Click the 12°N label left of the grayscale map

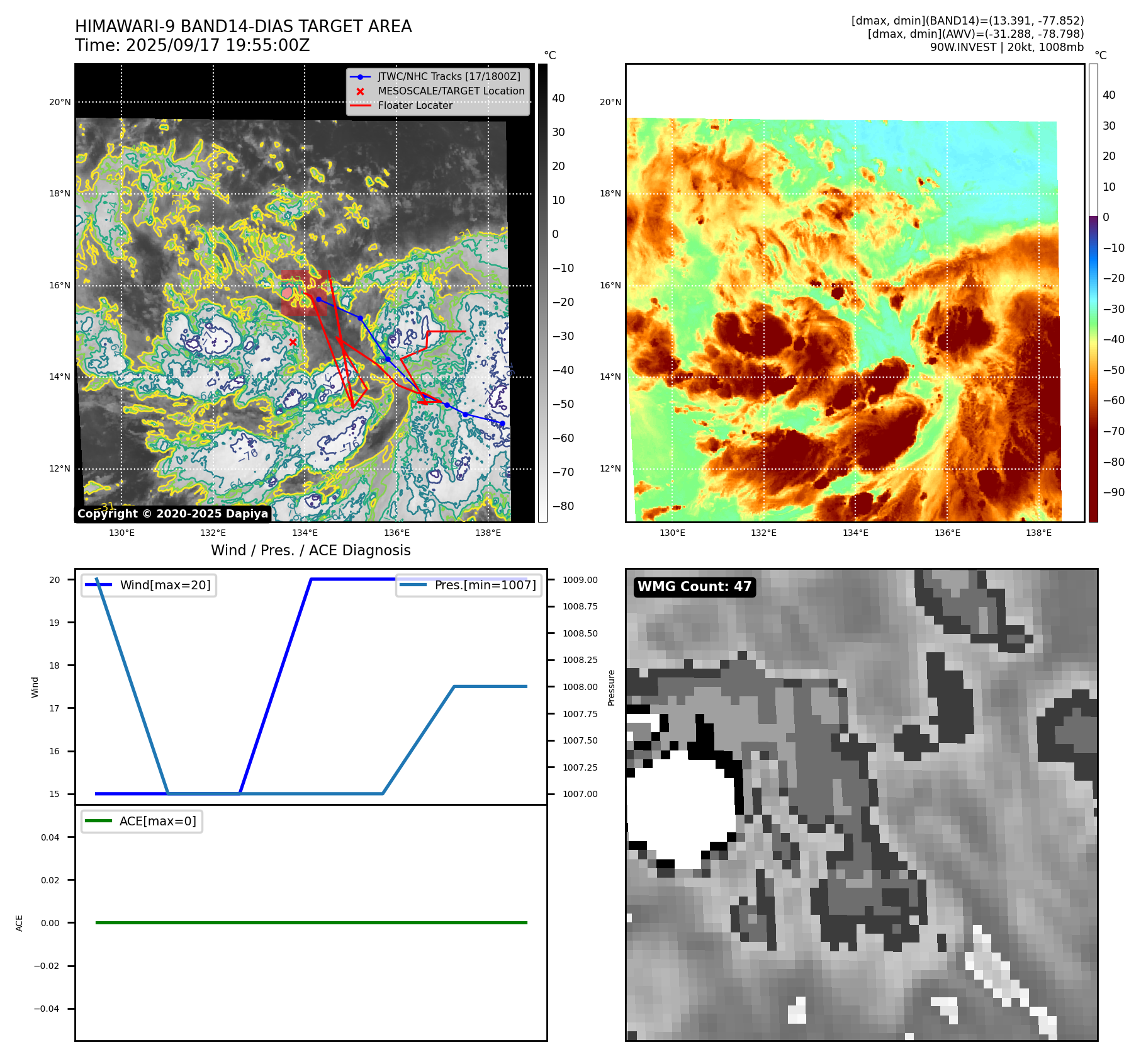click(x=60, y=468)
